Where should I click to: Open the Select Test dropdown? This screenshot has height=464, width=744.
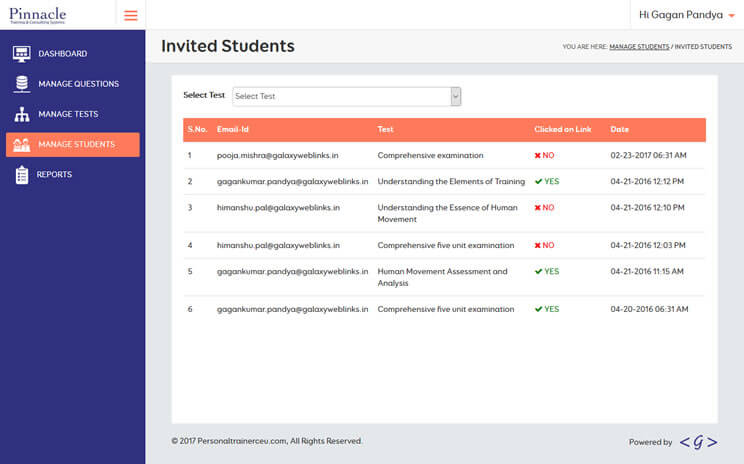coord(346,96)
